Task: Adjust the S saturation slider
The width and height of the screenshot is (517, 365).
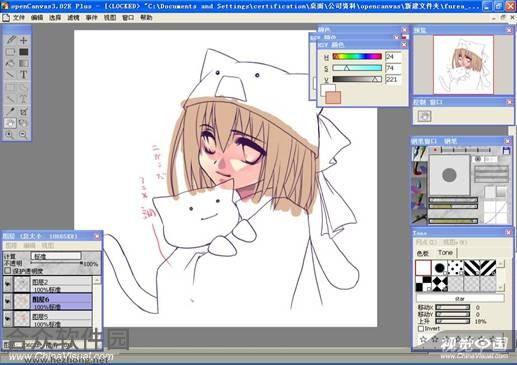Action: [x=357, y=68]
